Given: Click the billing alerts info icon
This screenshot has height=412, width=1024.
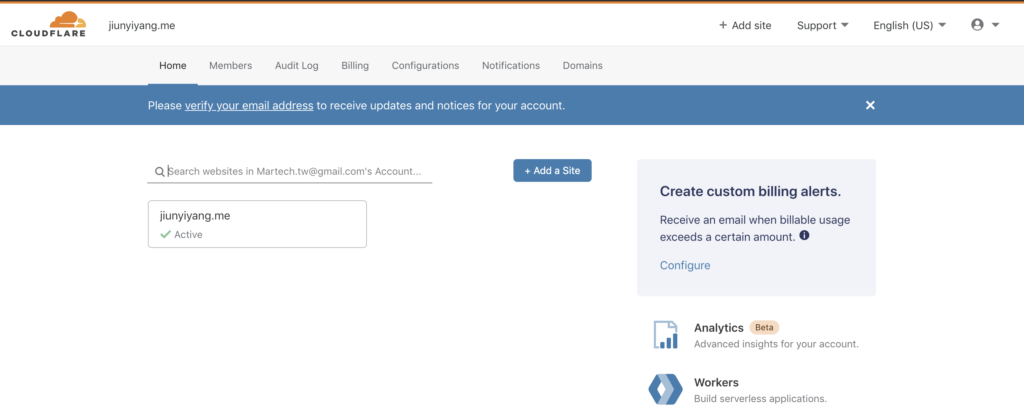Looking at the screenshot, I should [804, 236].
